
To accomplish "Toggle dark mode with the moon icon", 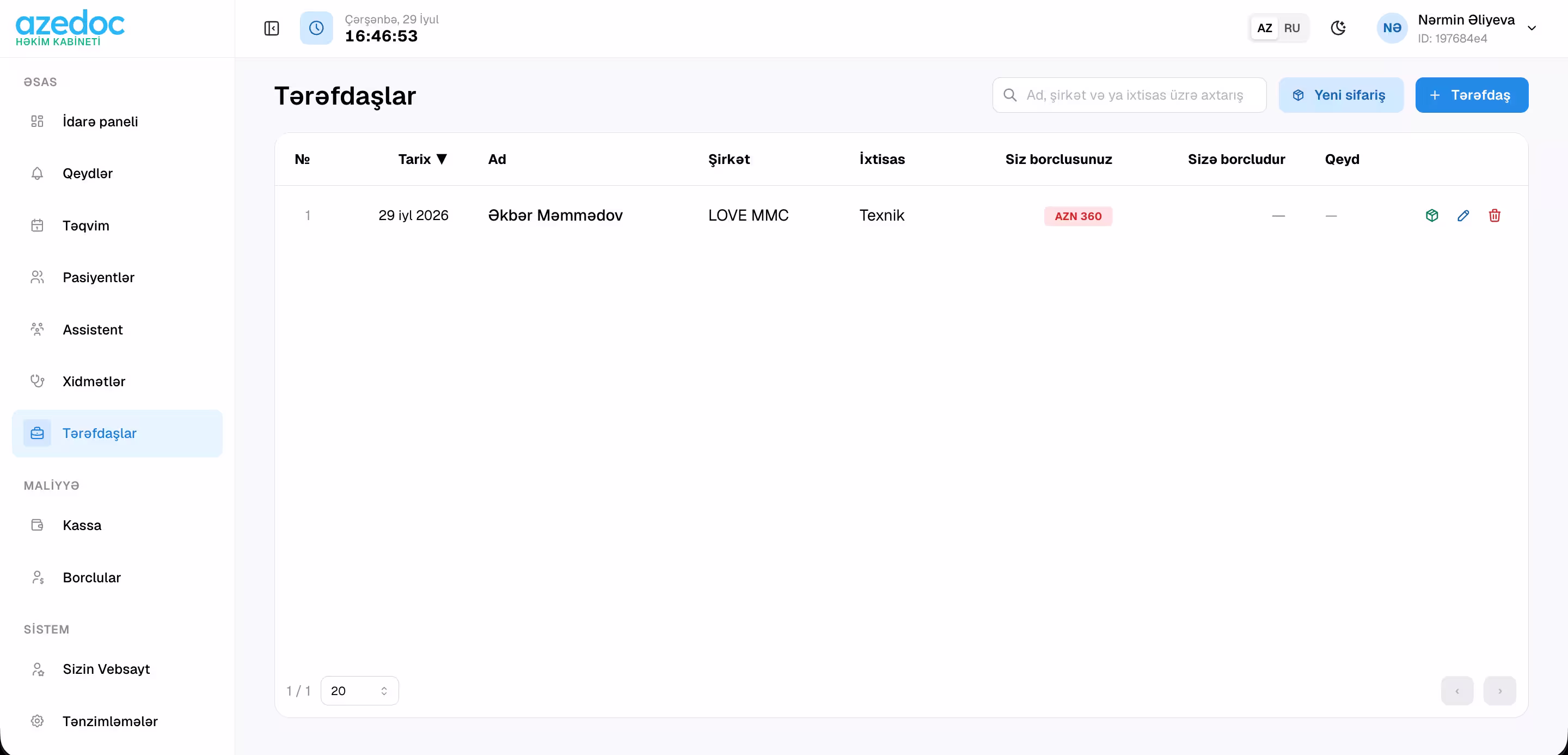I will point(1338,28).
